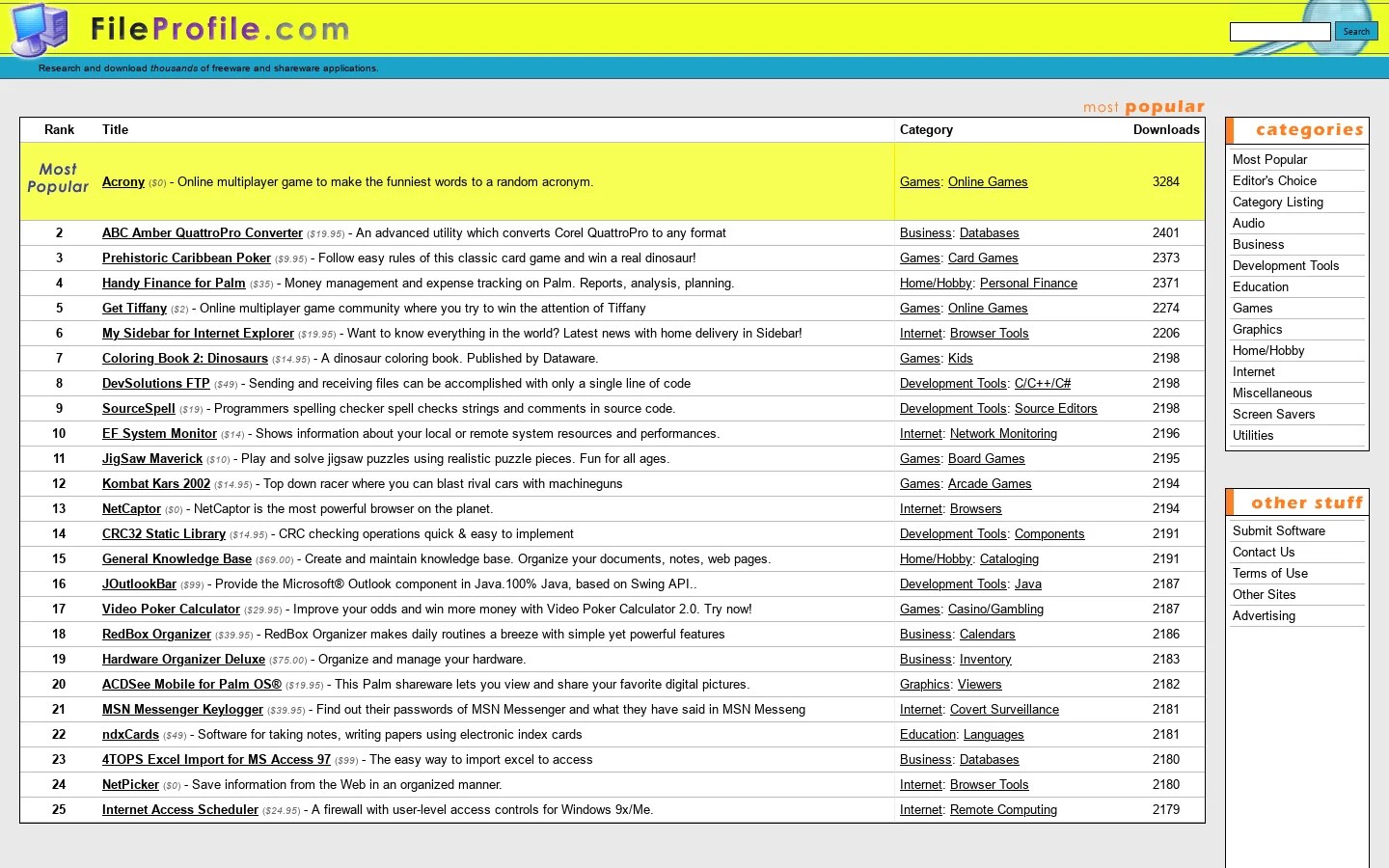
Task: Open Handy Finance for Palm link
Action: tap(174, 284)
